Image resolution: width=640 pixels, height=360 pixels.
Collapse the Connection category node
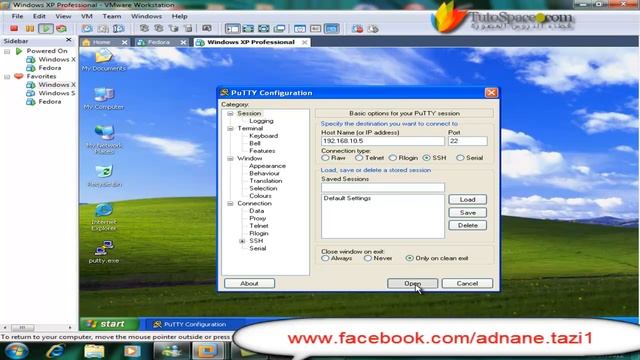click(x=230, y=203)
